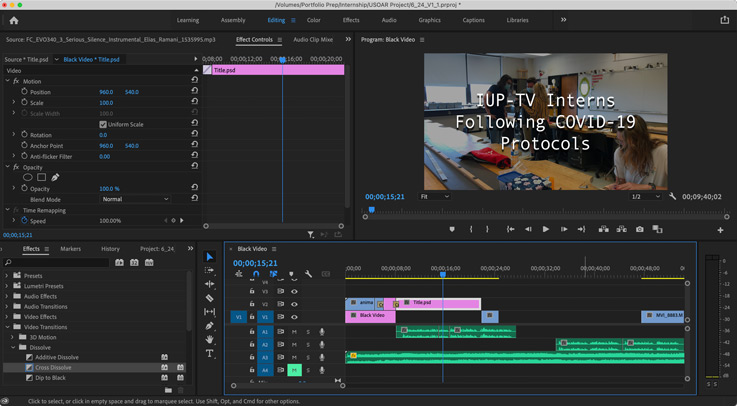This screenshot has width=737, height=406.
Task: Select the Ripple Edit tool
Action: (x=210, y=284)
